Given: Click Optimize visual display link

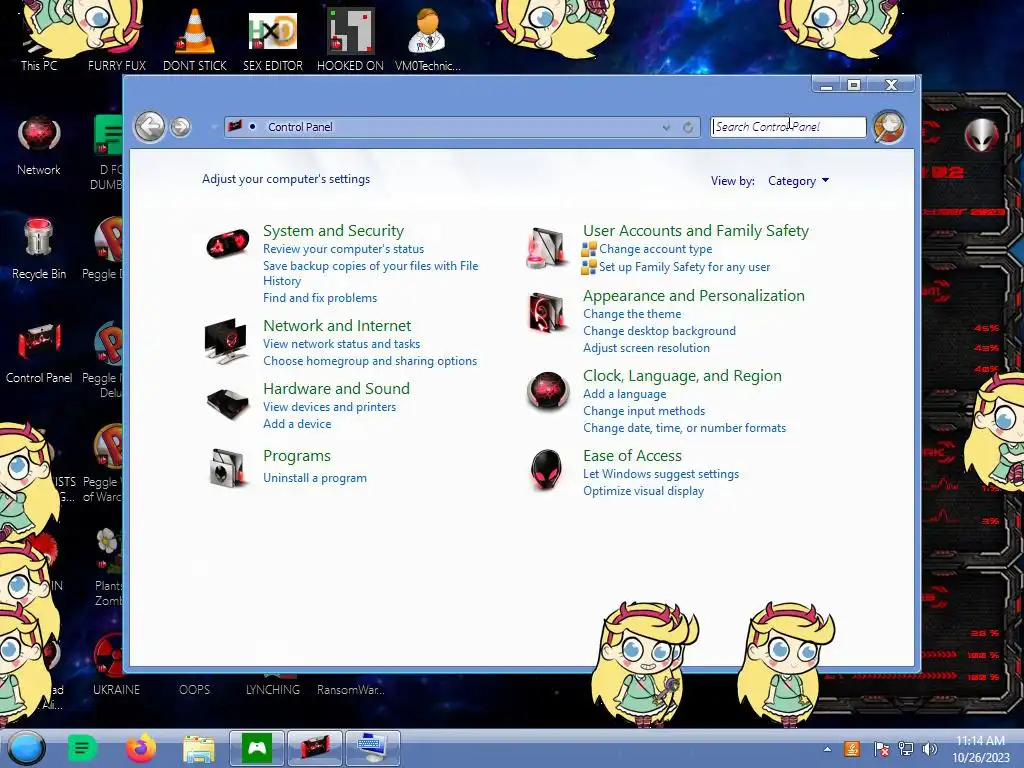Looking at the screenshot, I should click(x=643, y=490).
